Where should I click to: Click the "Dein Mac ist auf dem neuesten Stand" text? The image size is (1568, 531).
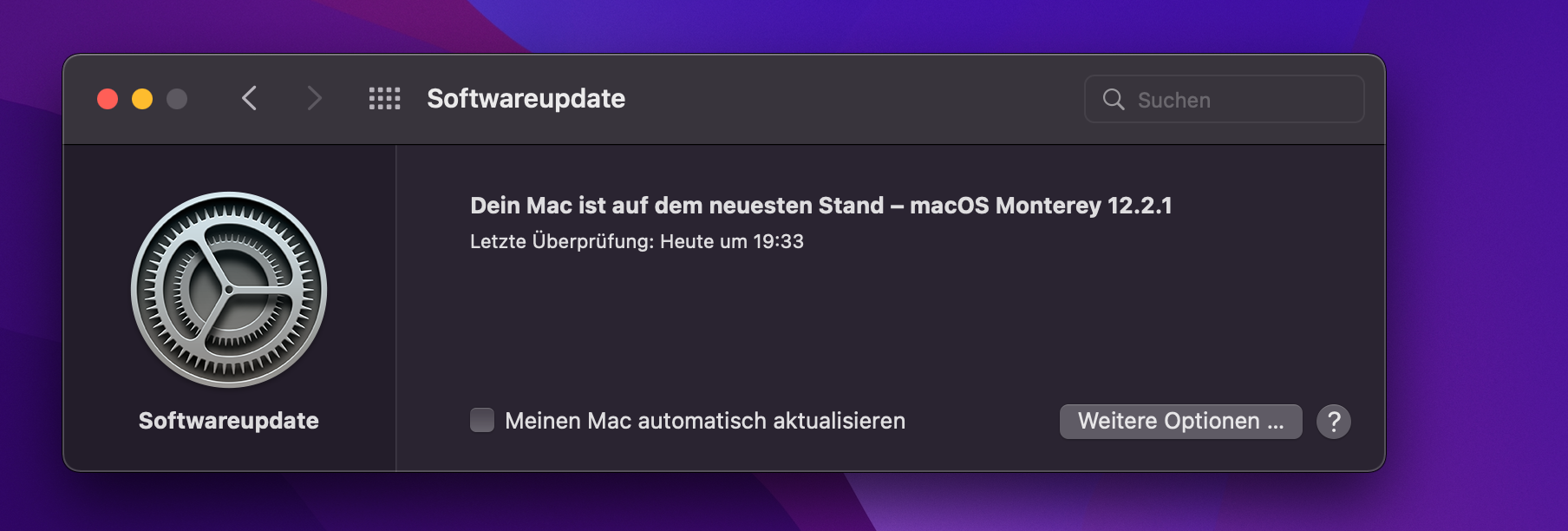tap(676, 206)
